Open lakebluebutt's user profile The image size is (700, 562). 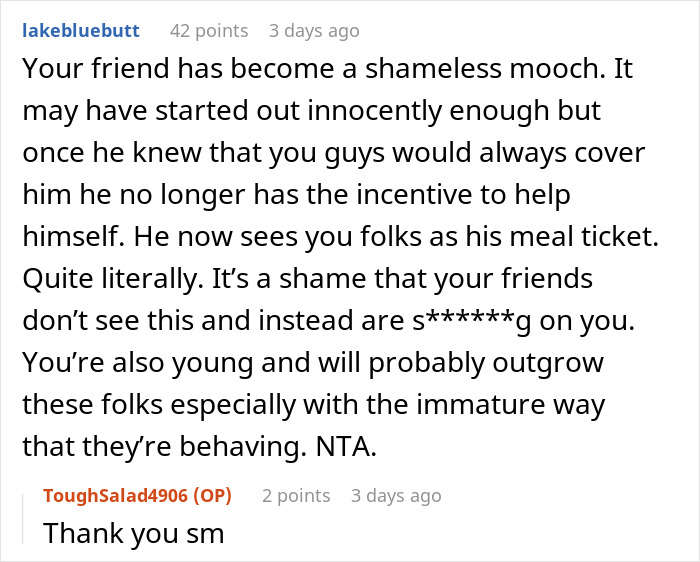[x=81, y=31]
